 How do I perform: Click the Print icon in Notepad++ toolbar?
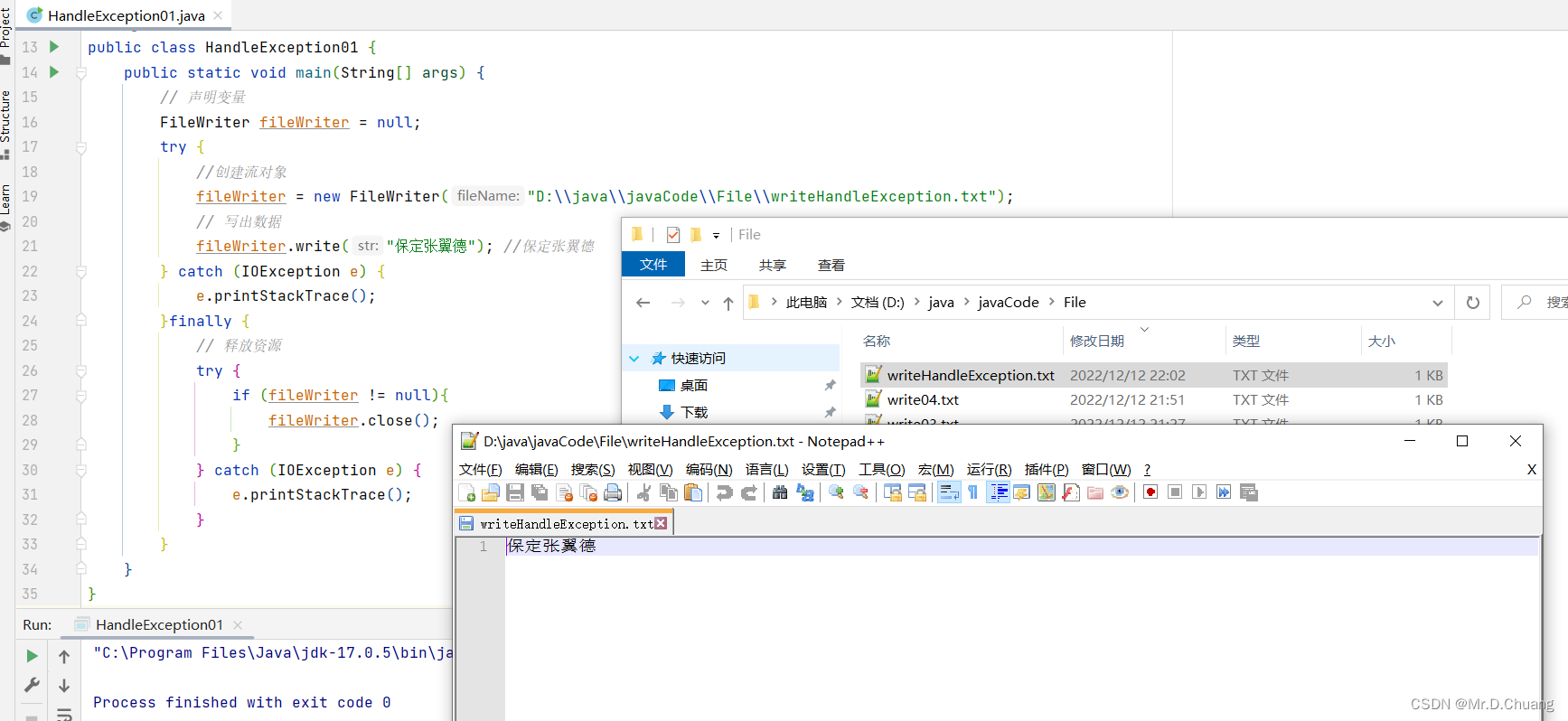(613, 492)
